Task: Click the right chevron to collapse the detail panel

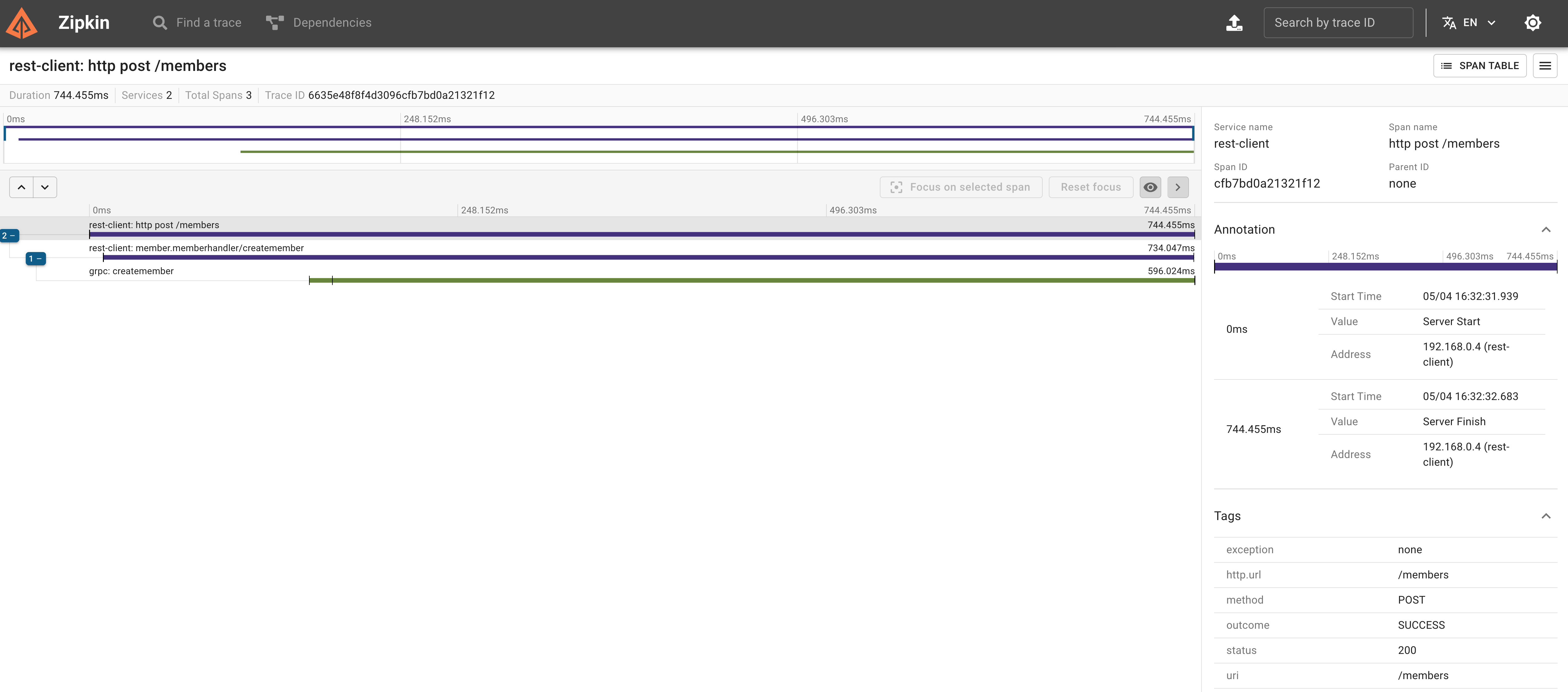Action: (1177, 187)
